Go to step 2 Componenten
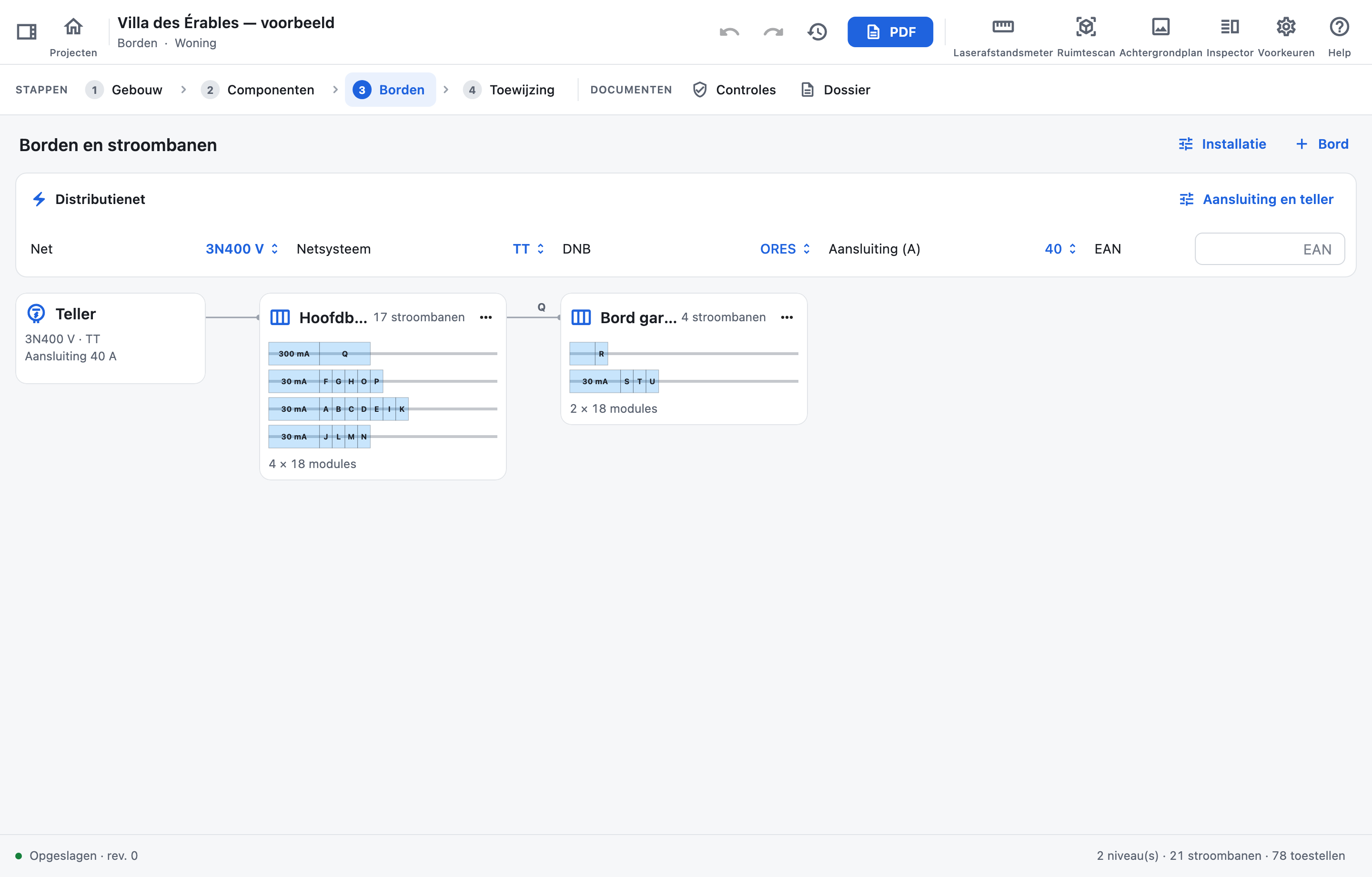This screenshot has width=1372, height=877. coord(258,90)
